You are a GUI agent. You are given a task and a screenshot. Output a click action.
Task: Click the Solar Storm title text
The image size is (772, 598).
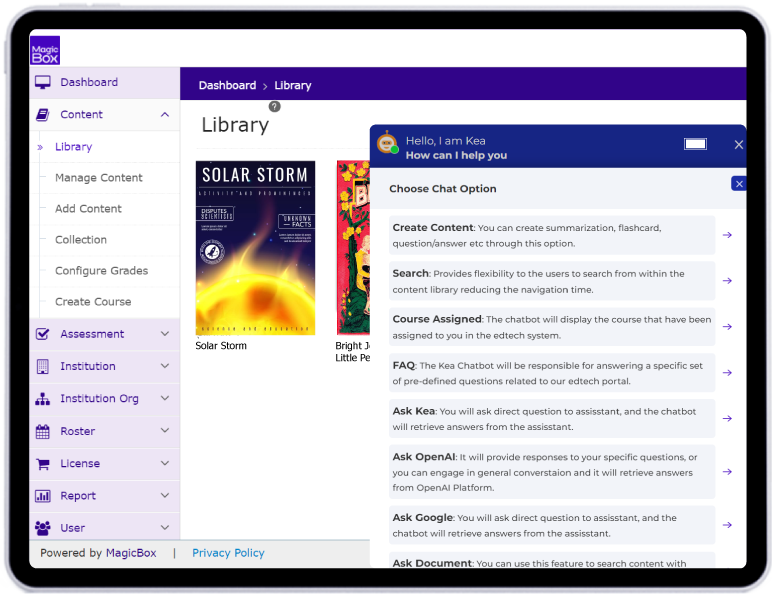pyautogui.click(x=221, y=346)
